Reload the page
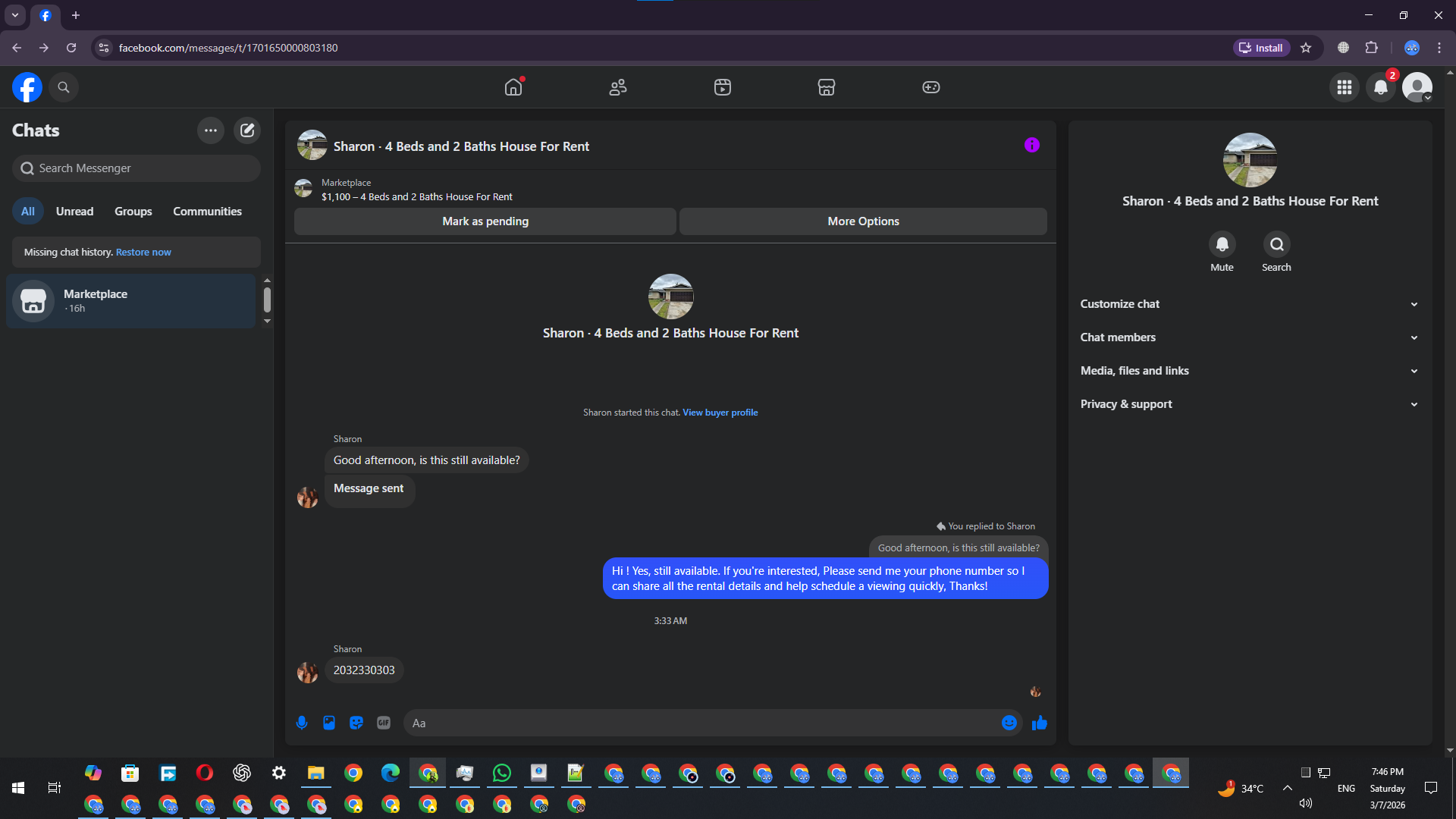This screenshot has width=1456, height=819. 71,48
